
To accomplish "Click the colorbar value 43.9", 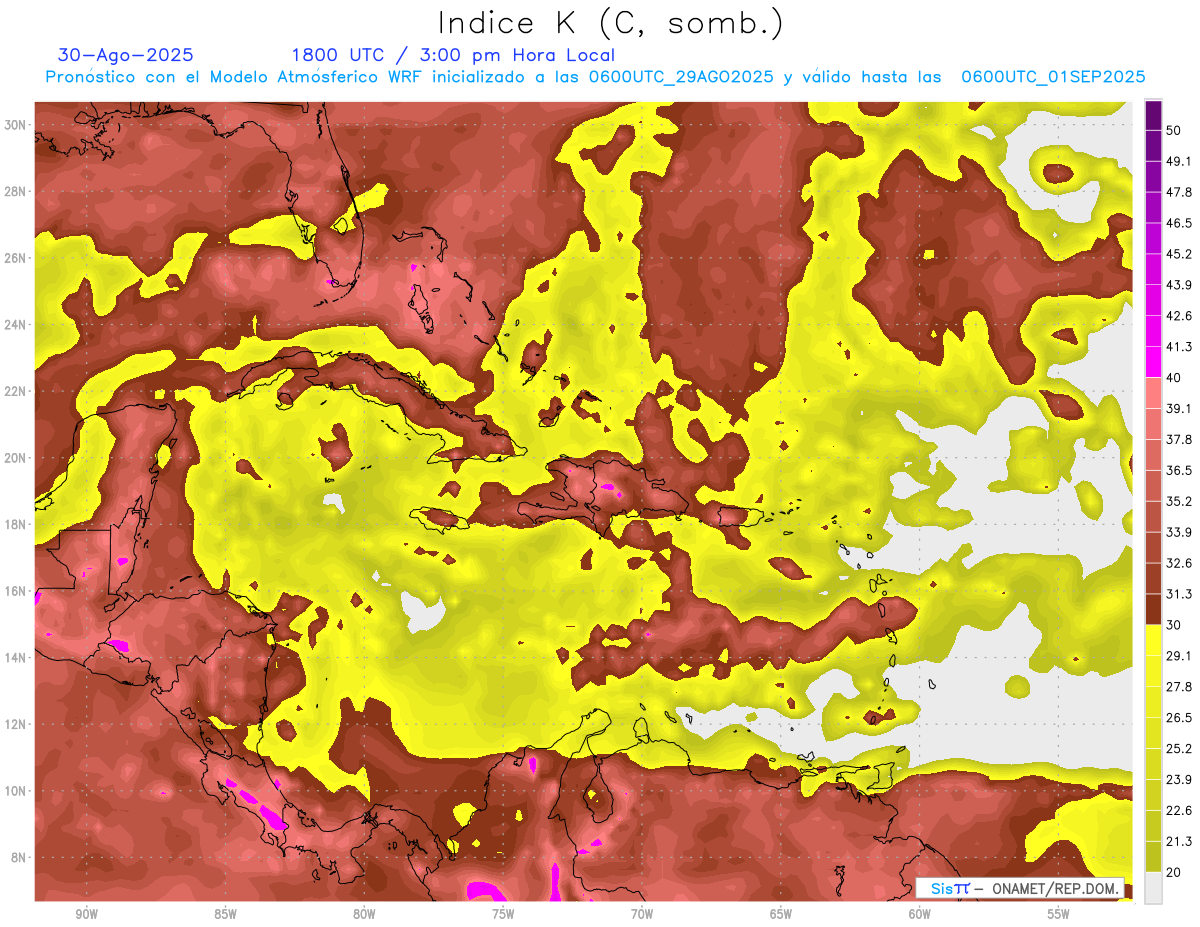I will pos(1179,285).
